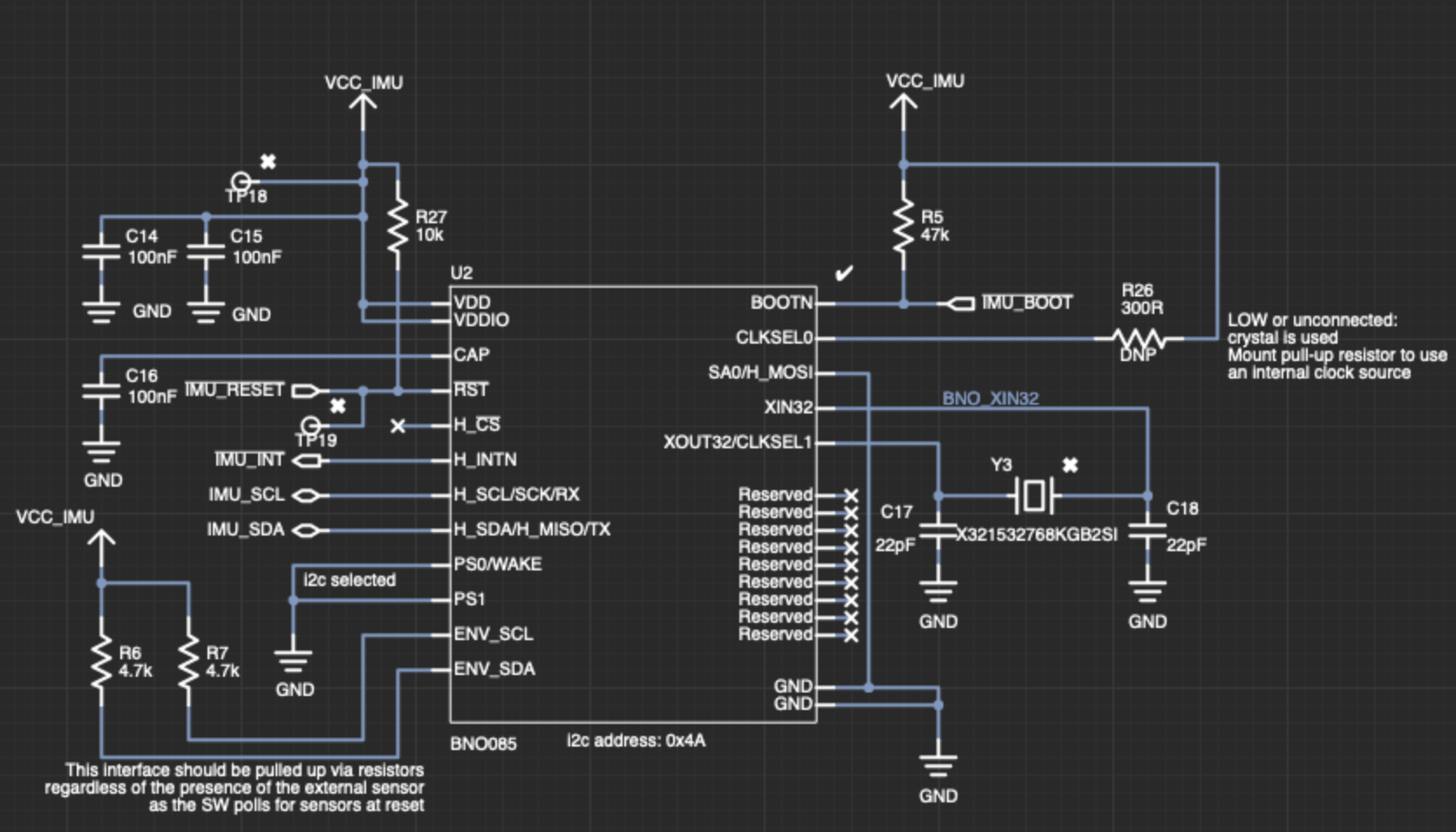
Task: Click the PS0/WAKE pin label
Action: point(498,564)
